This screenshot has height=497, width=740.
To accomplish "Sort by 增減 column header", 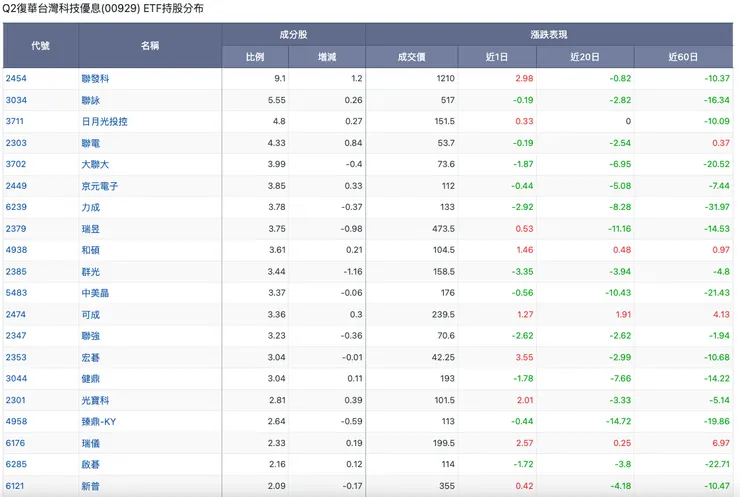I will tap(327, 57).
